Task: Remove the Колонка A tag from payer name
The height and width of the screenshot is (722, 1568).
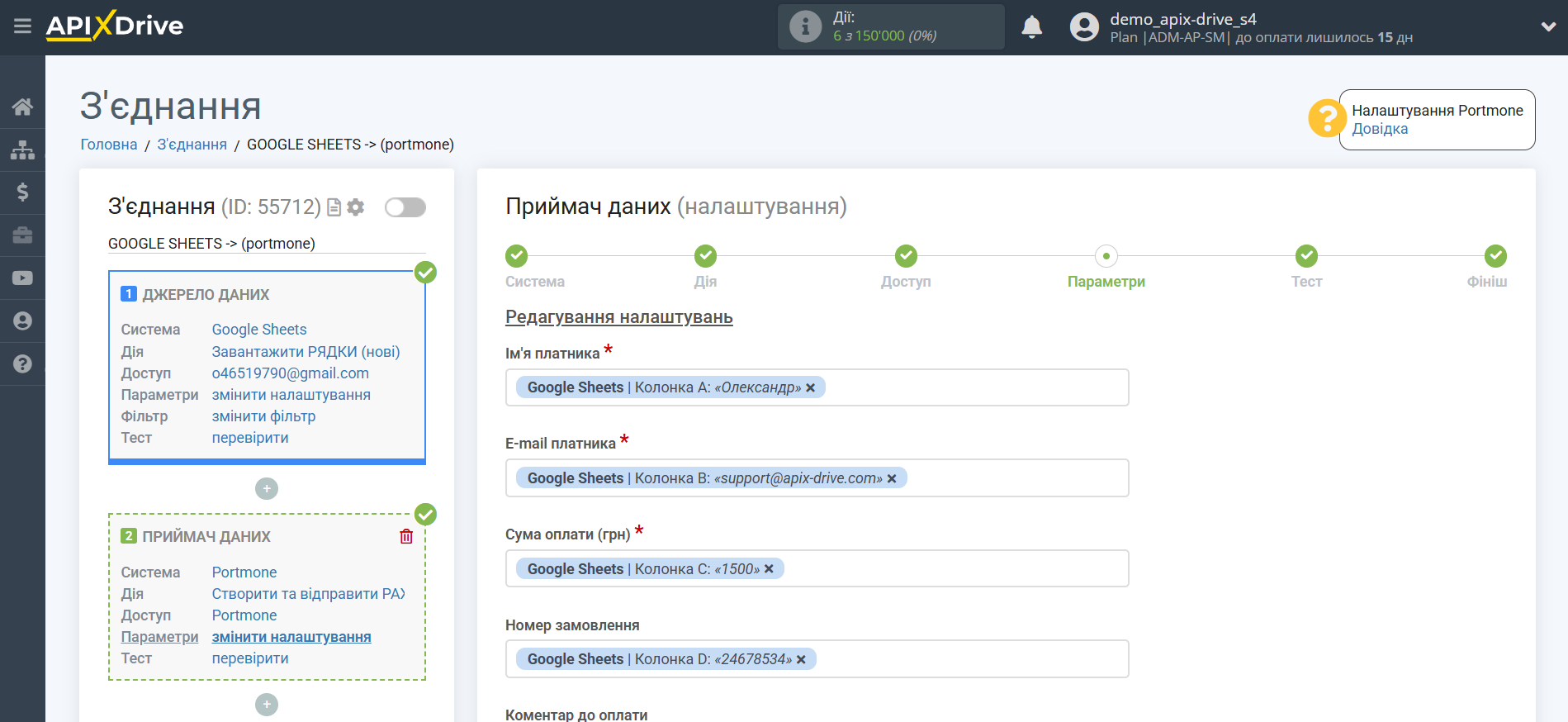Action: 810,388
